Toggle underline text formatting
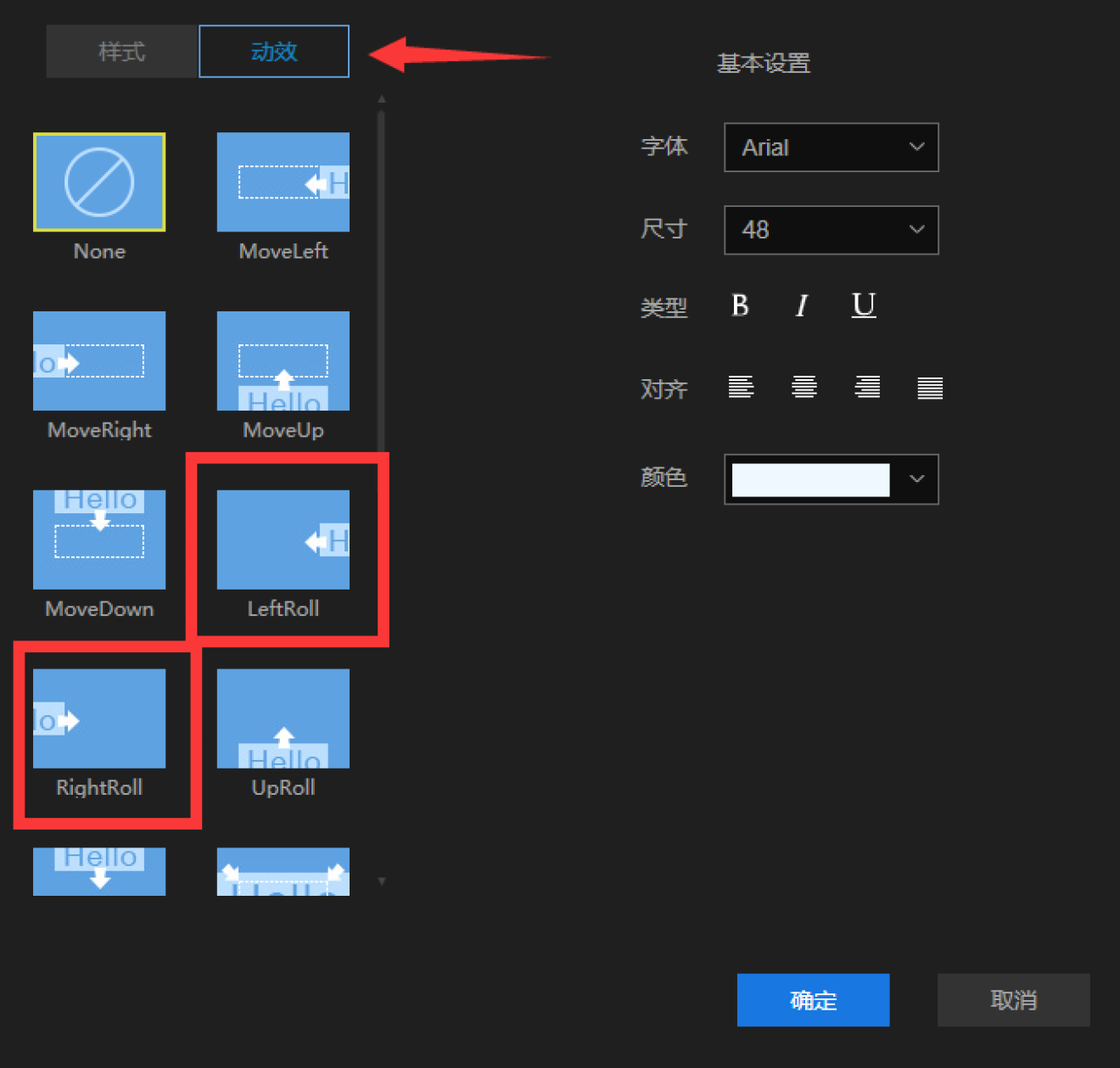1120x1068 pixels. coord(863,306)
